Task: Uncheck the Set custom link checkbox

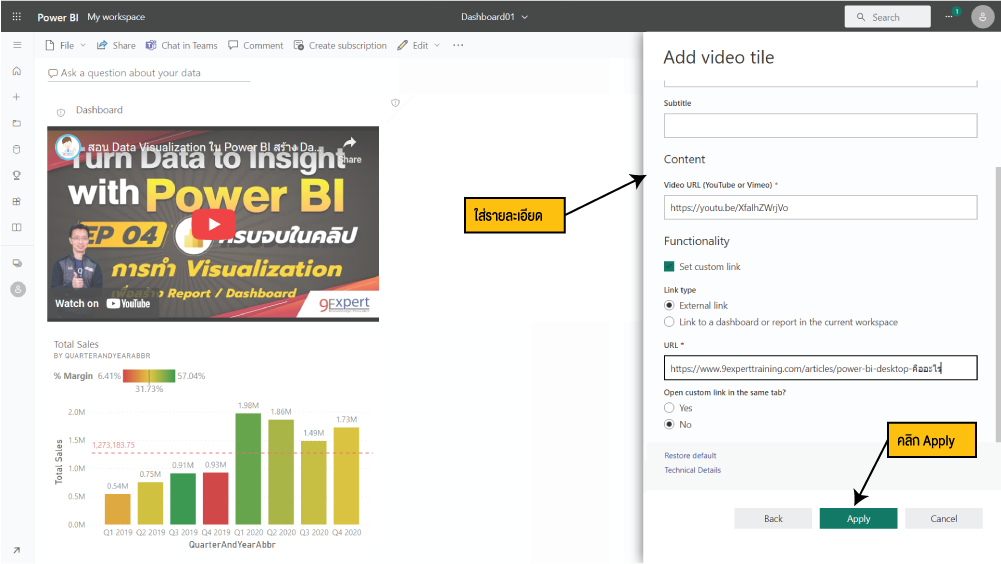Action: point(670,267)
